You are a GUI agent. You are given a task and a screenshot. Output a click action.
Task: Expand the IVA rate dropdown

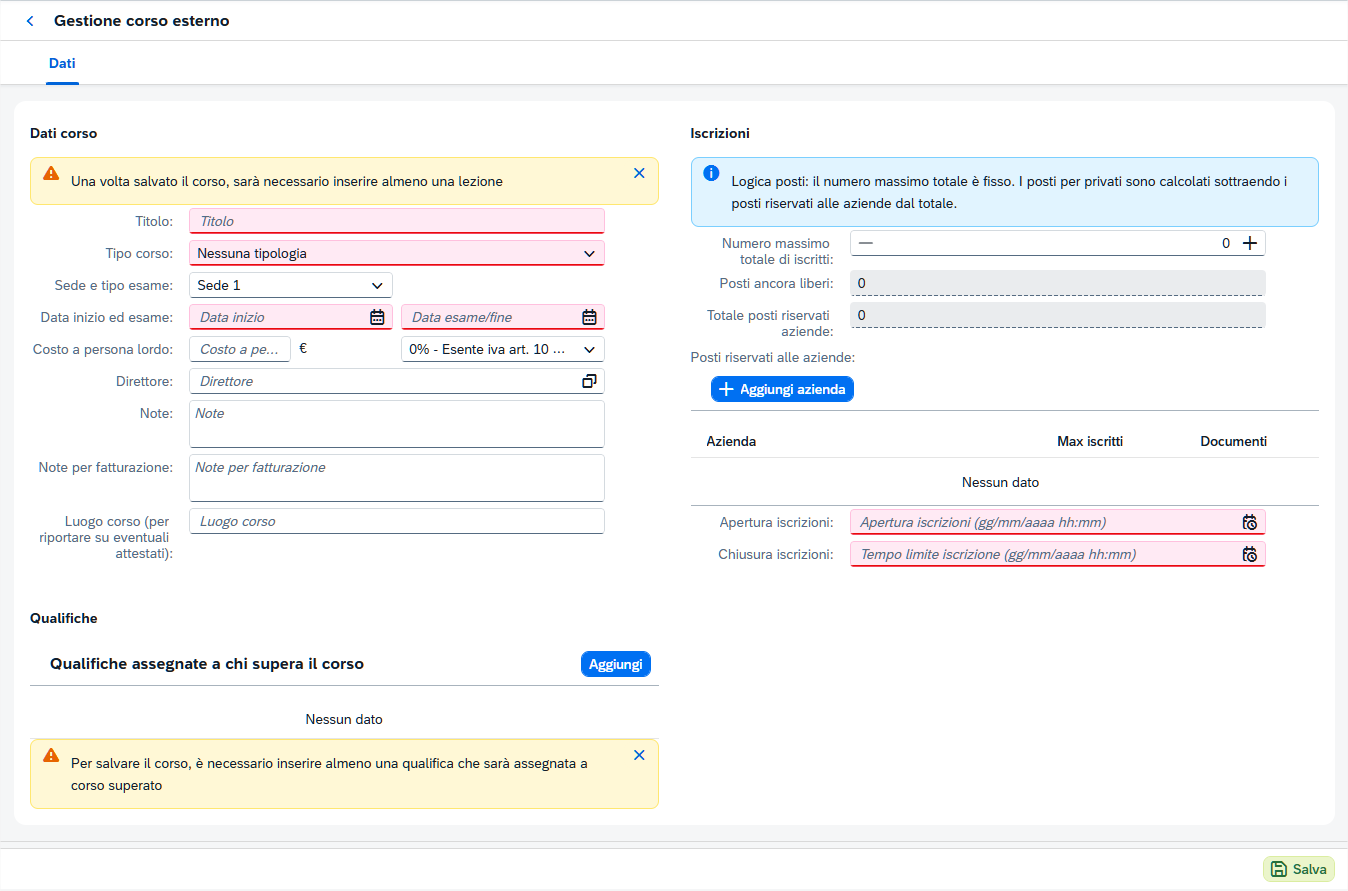[x=503, y=349]
